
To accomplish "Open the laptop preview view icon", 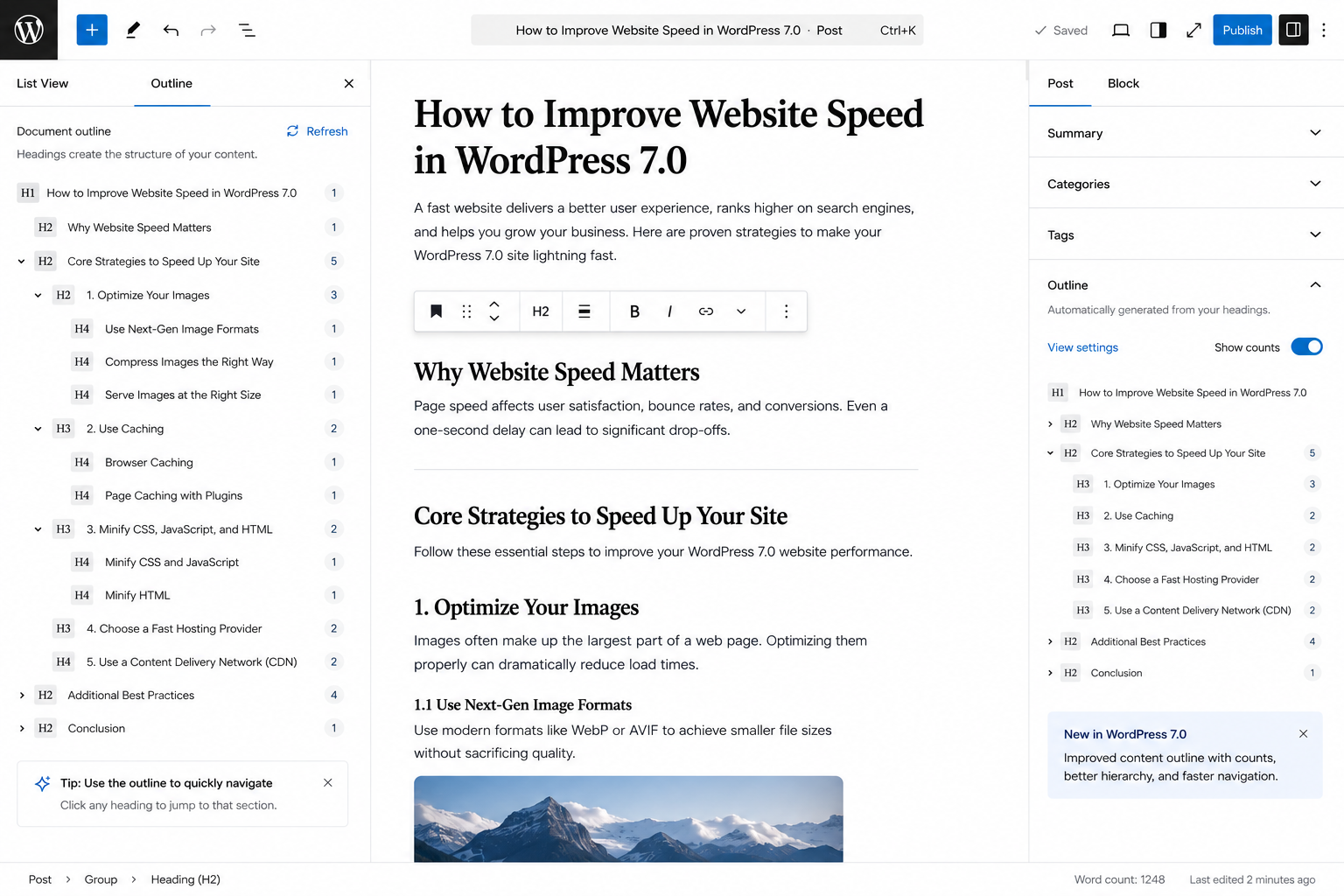I will pyautogui.click(x=1121, y=31).
